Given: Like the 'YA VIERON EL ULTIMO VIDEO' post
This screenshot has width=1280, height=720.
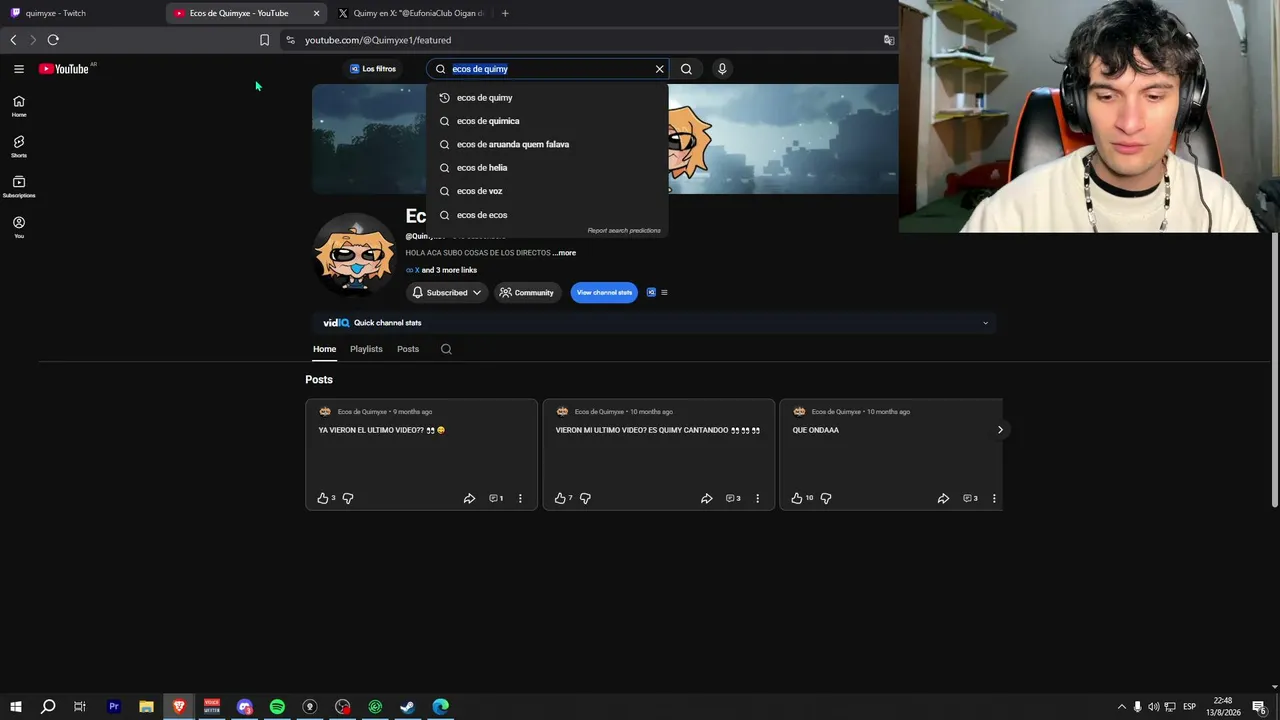Looking at the screenshot, I should pyautogui.click(x=323, y=498).
